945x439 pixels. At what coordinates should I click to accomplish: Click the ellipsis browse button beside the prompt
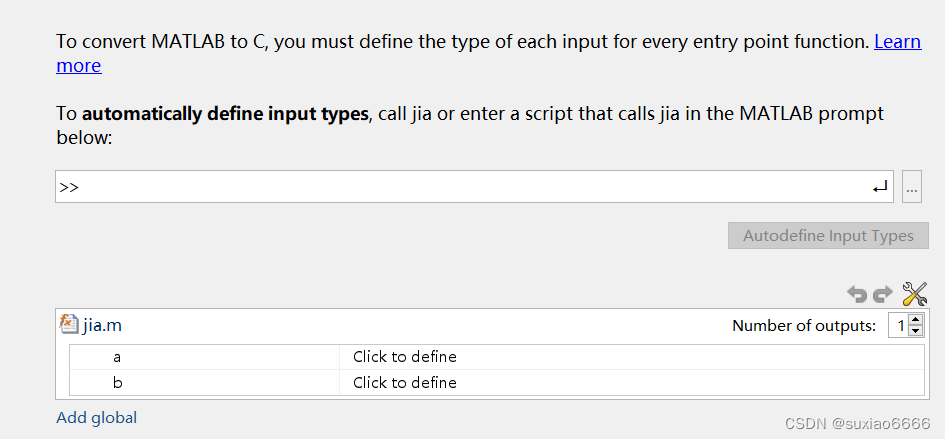point(911,187)
